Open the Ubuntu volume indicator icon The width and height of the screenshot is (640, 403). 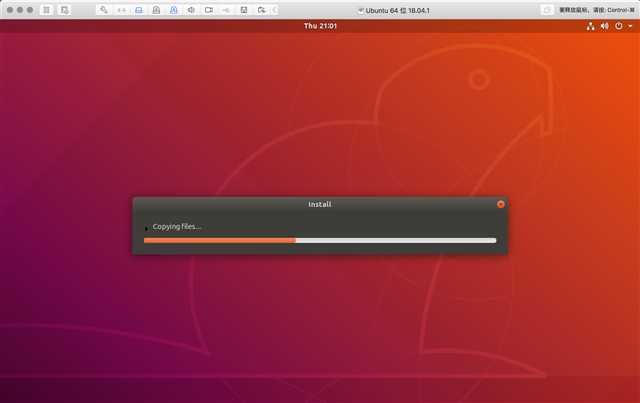(x=604, y=26)
